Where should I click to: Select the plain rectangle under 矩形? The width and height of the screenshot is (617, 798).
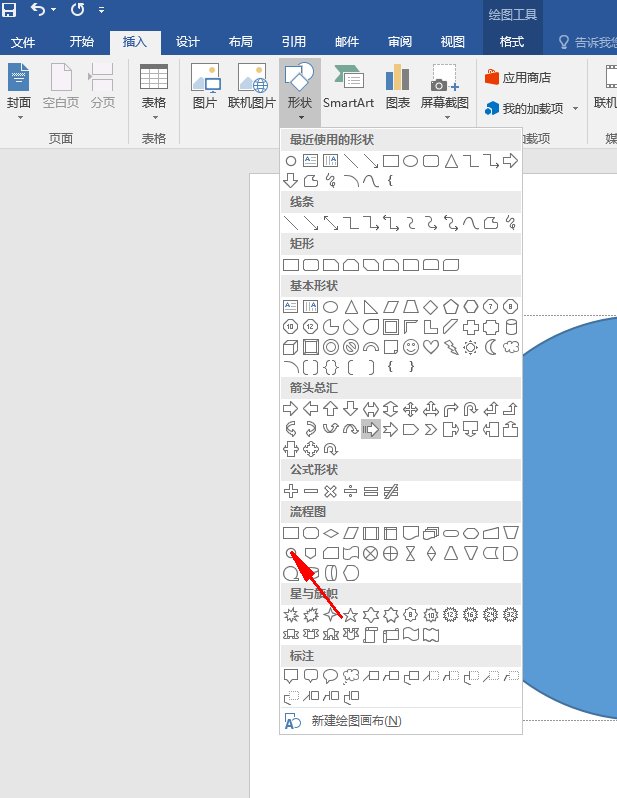click(291, 265)
